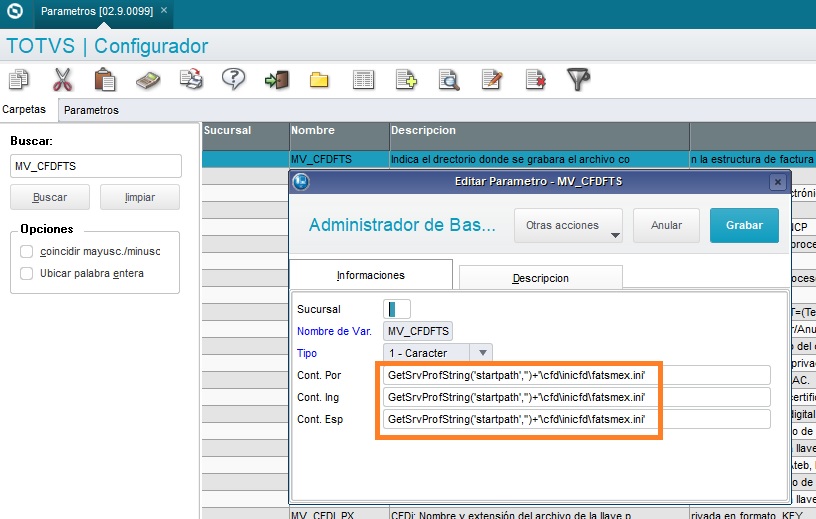Viewport: 816px width, 519px height.
Task: Open the calculator toolbar icon
Action: click(x=148, y=80)
